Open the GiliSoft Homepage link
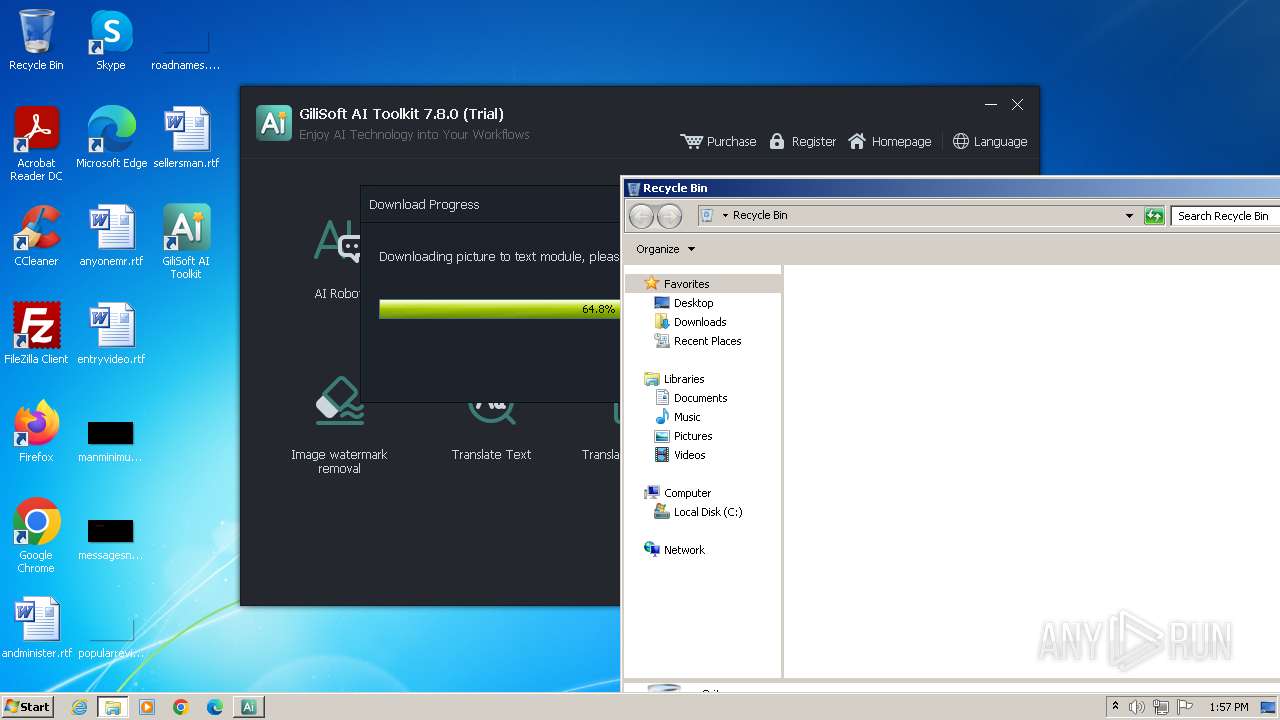Viewport: 1280px width, 720px height. 889,141
